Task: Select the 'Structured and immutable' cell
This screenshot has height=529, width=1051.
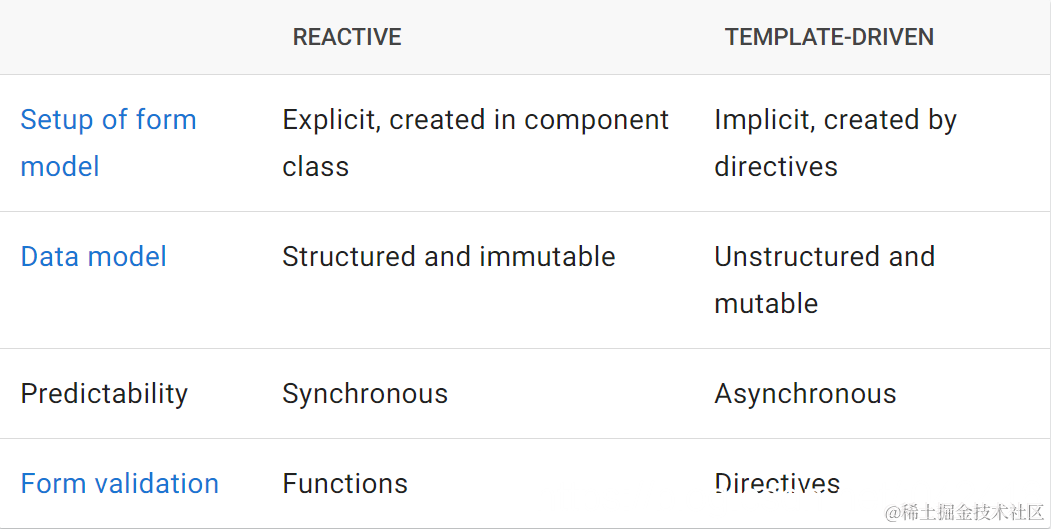Action: click(x=448, y=257)
